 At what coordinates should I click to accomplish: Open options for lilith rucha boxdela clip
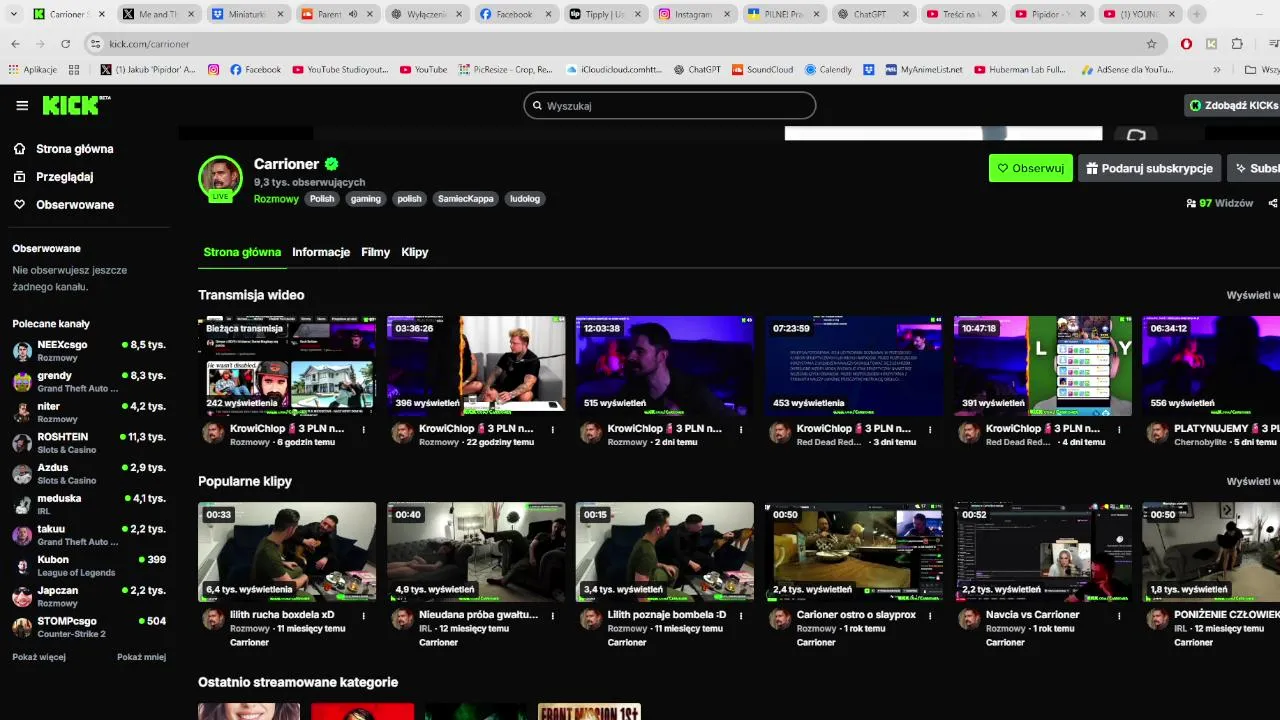tap(364, 616)
